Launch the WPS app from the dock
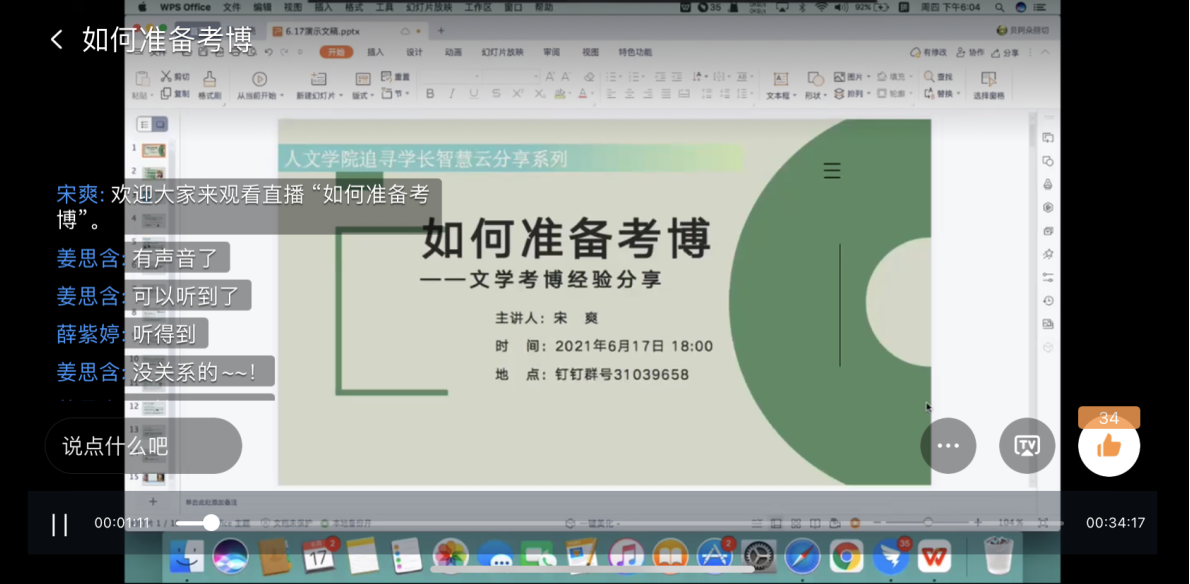The height and width of the screenshot is (584, 1190). (x=934, y=556)
